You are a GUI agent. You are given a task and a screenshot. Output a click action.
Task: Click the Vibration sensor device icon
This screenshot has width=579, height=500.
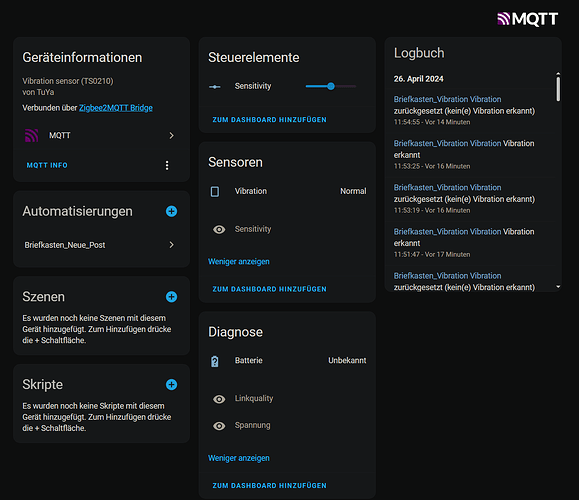(x=215, y=191)
